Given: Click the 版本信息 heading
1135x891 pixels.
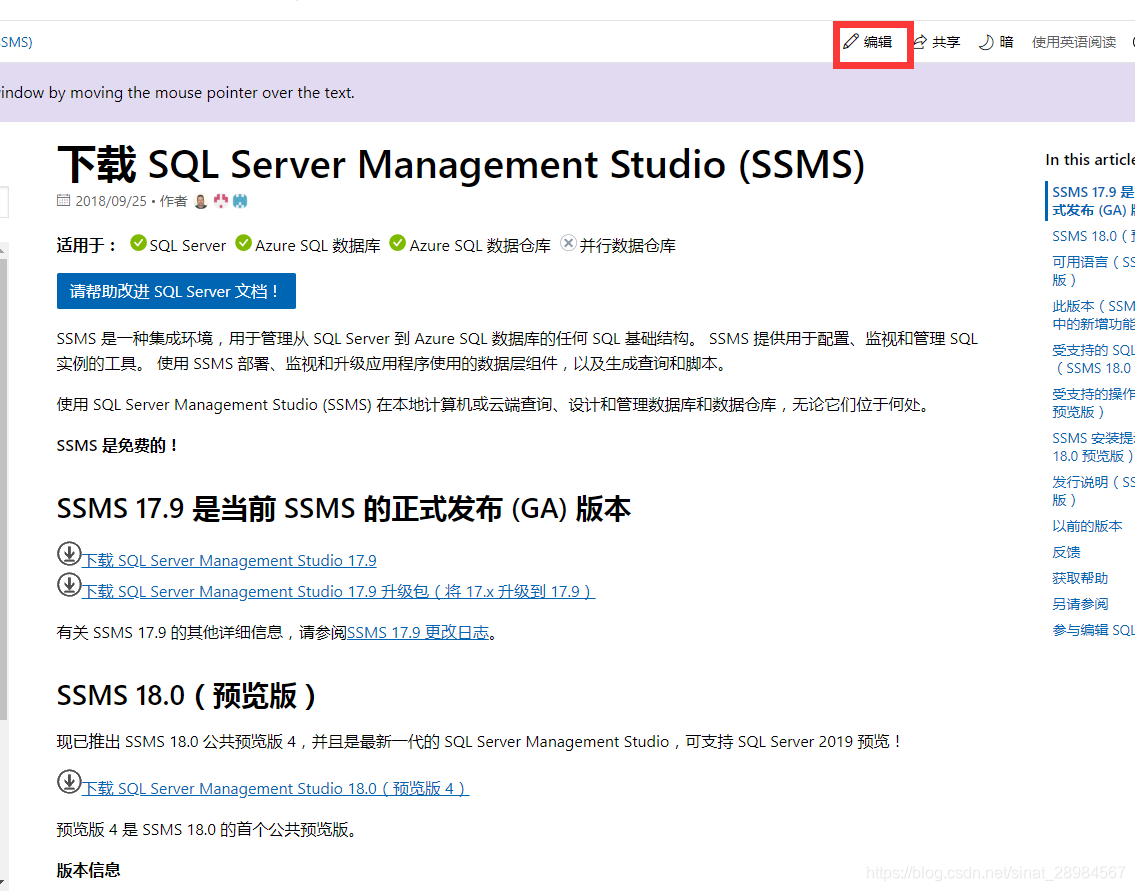Looking at the screenshot, I should 88,870.
